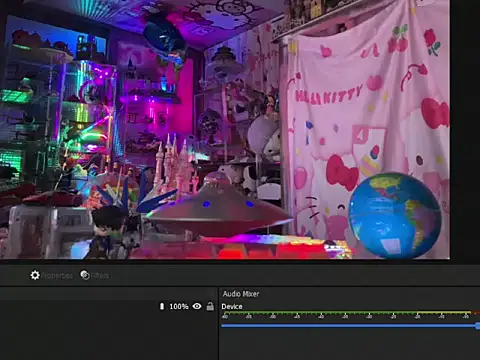The height and width of the screenshot is (360, 480).
Task: Click the 100% value in source row
Action: pyautogui.click(x=179, y=306)
